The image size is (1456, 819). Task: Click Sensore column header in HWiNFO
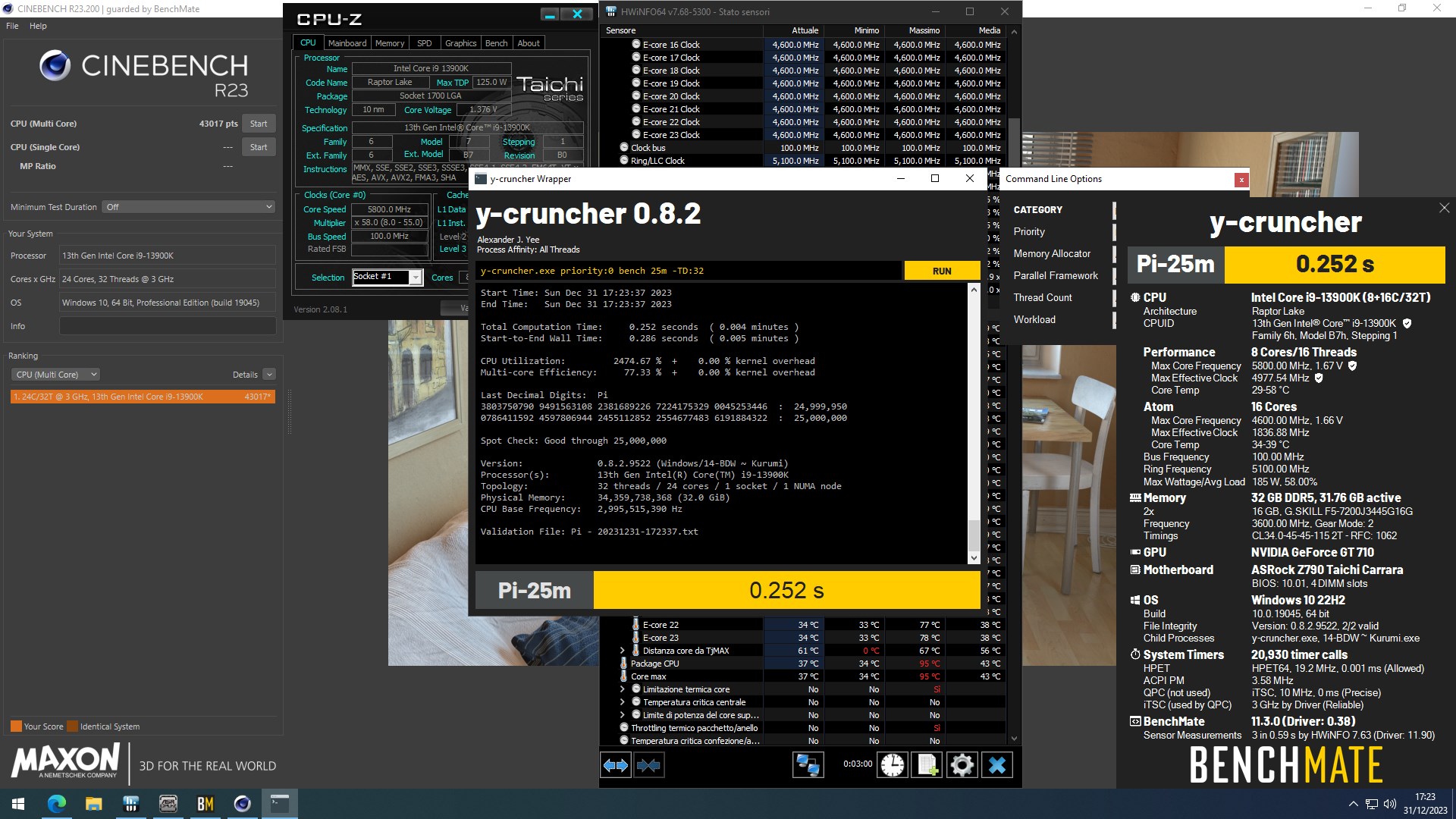pos(682,30)
